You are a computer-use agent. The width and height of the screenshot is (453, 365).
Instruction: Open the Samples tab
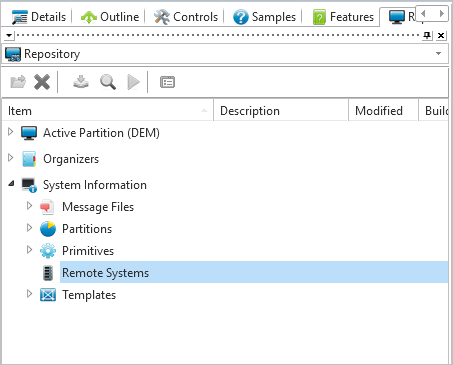pyautogui.click(x=264, y=17)
